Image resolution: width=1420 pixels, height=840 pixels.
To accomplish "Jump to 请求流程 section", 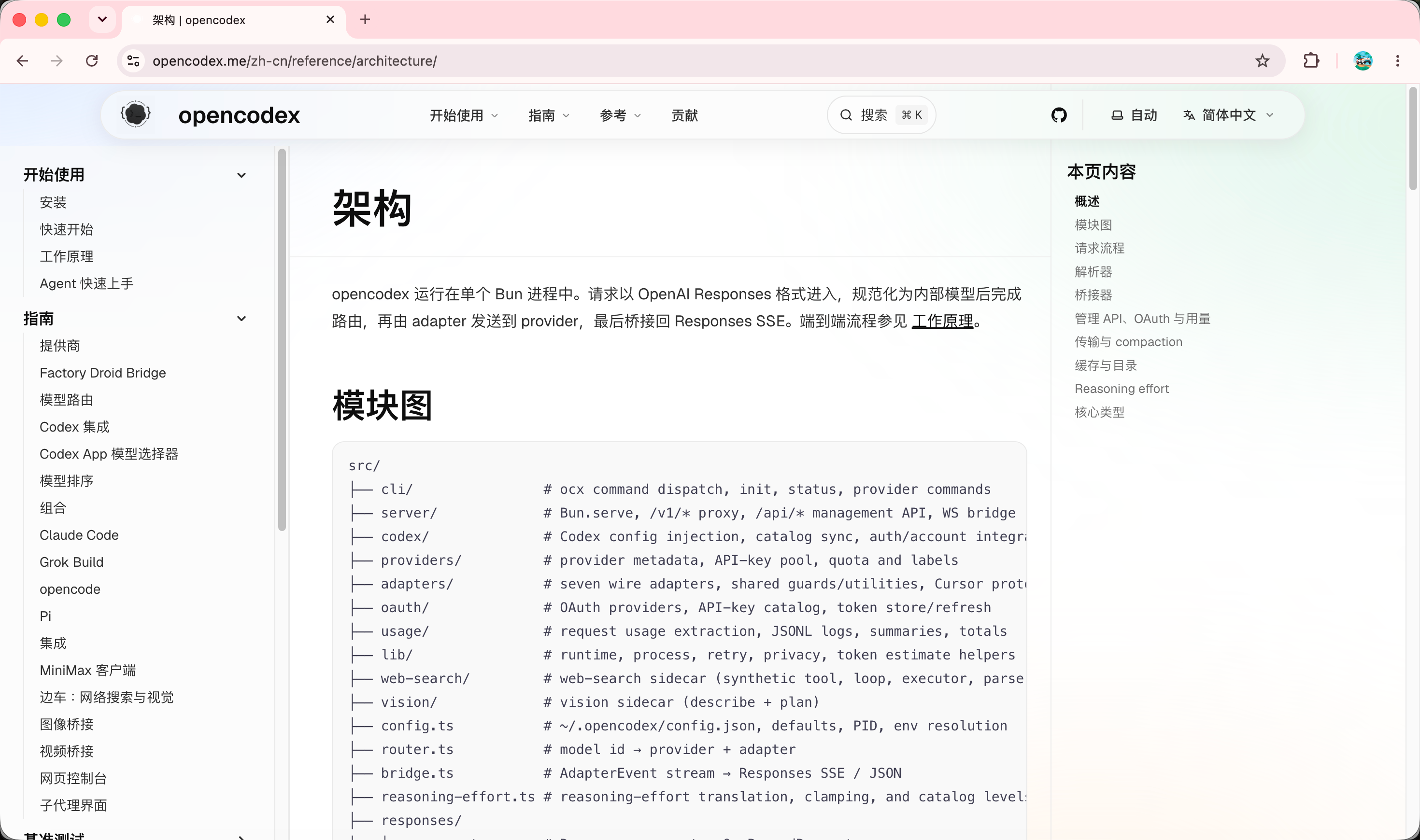I will (x=1099, y=249).
